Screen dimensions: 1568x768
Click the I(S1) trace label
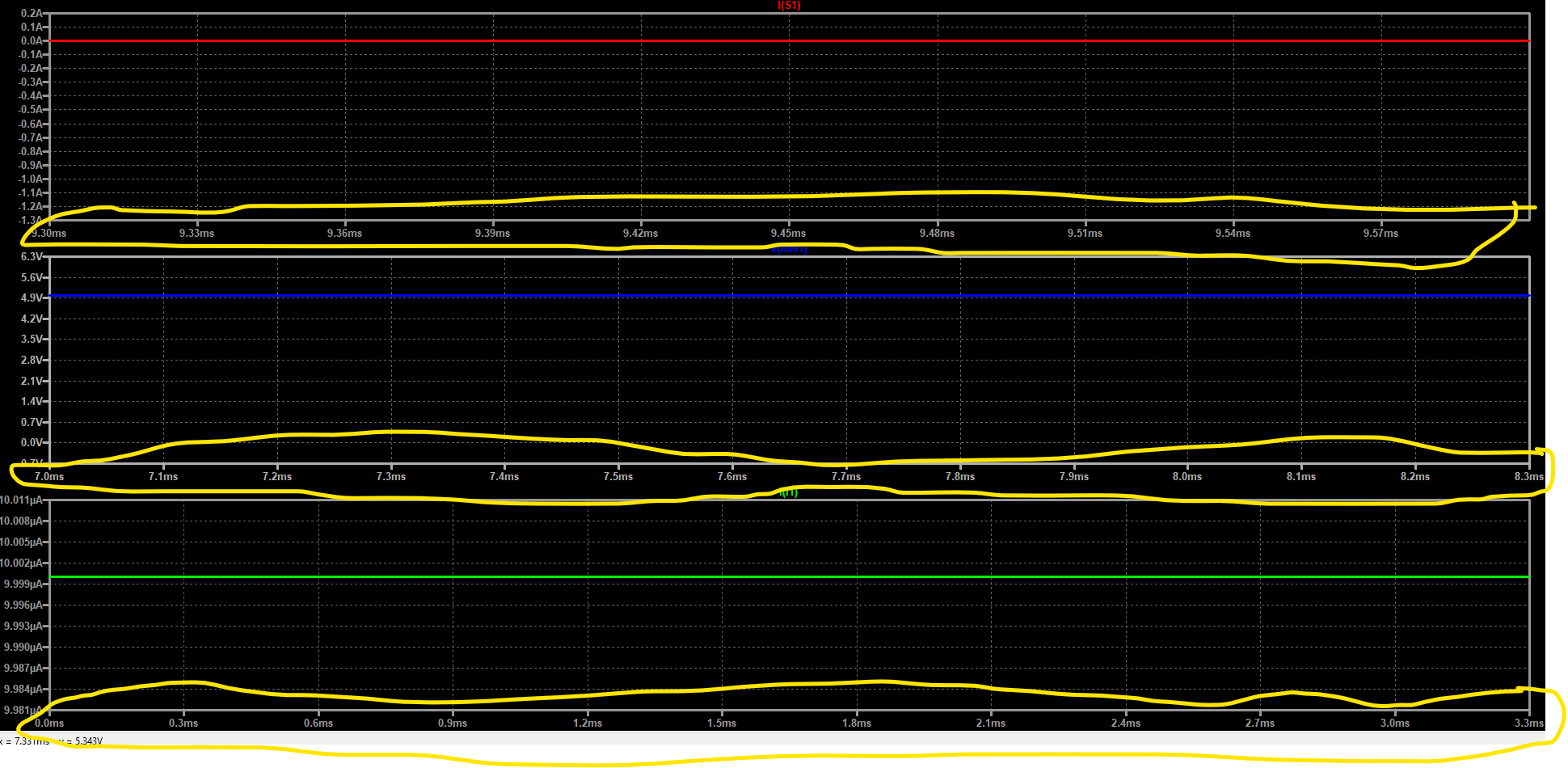[789, 6]
